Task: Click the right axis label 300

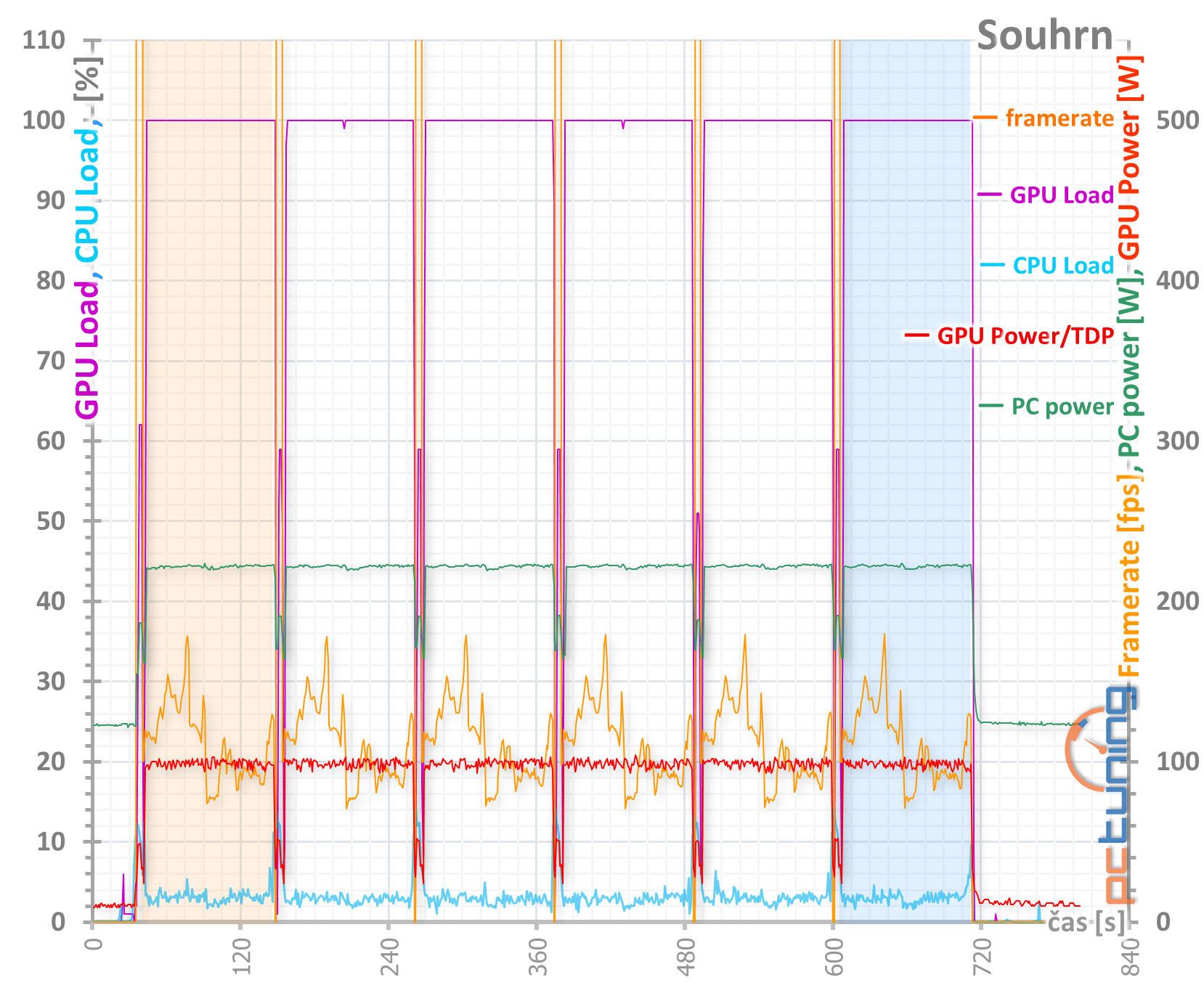Action: [x=1178, y=441]
